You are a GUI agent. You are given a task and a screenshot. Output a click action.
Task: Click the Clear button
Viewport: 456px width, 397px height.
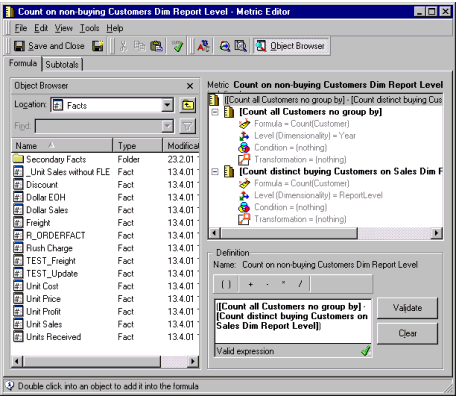[x=407, y=333]
